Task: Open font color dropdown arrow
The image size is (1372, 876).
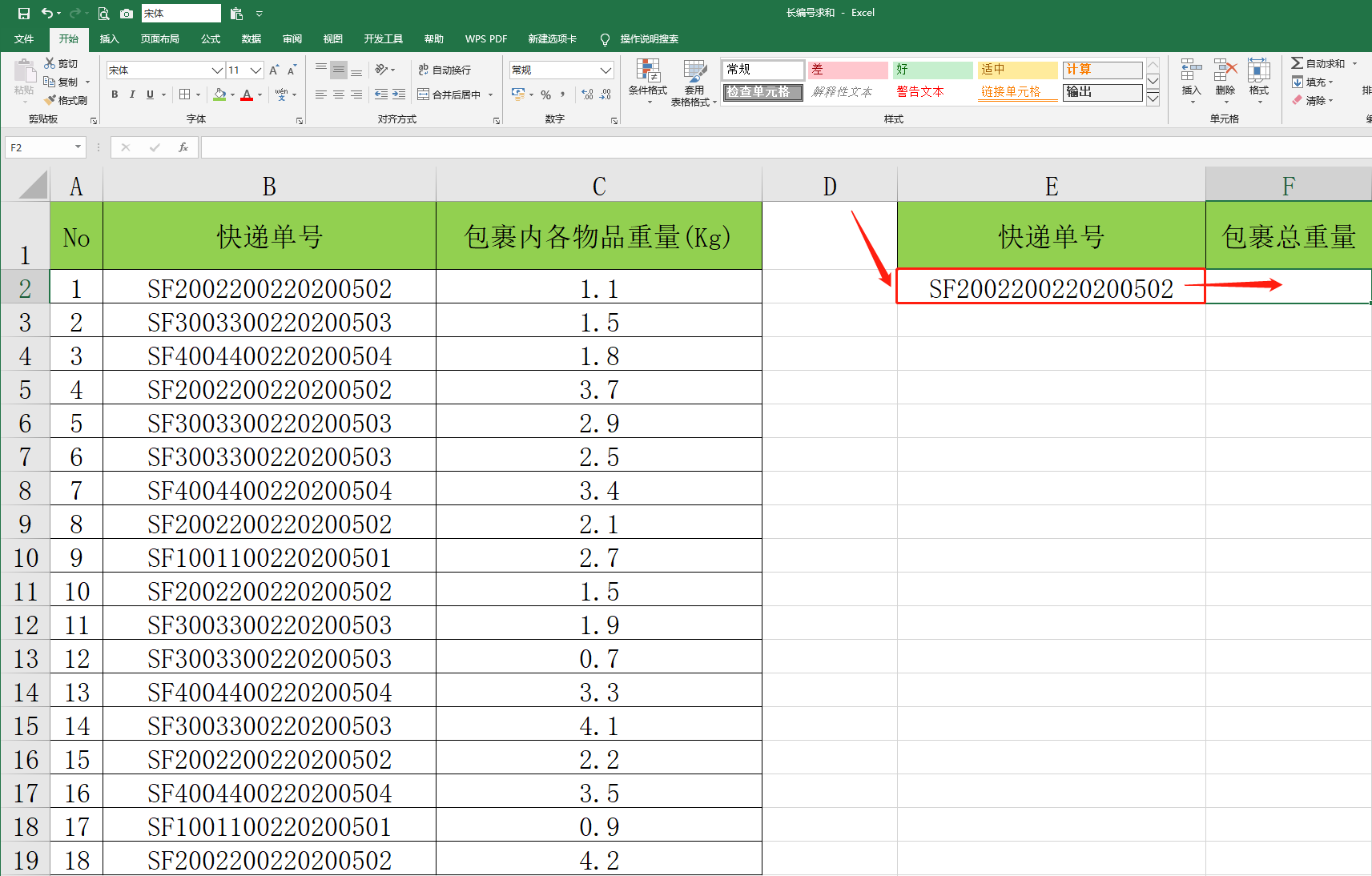Action: [260, 94]
